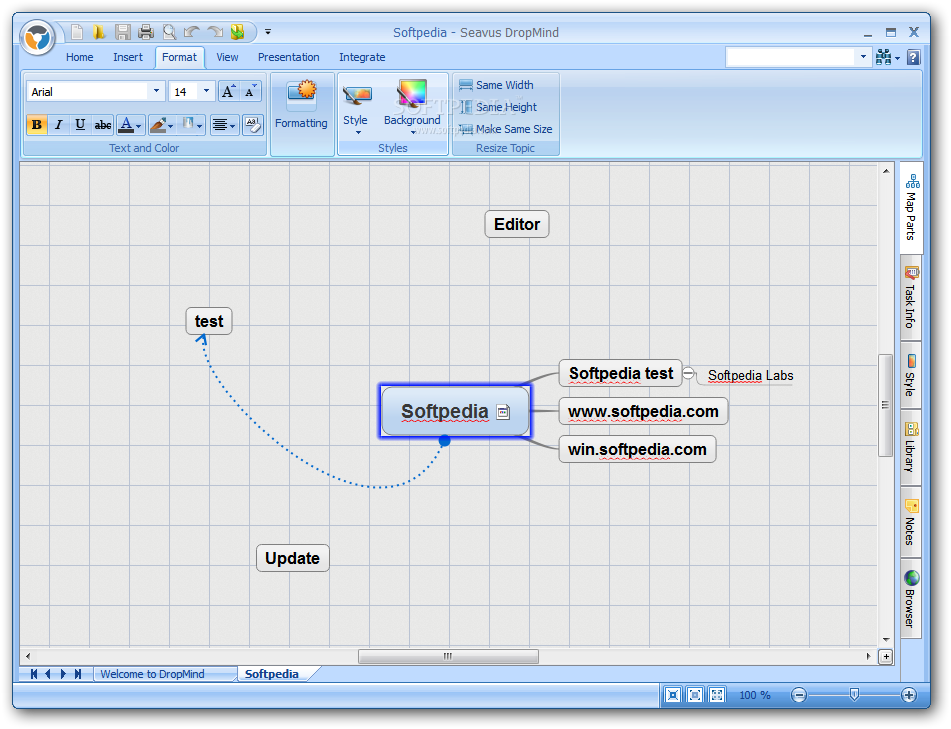This screenshot has width=951, height=729.
Task: Open the fill color bucket dropdown
Action: click(x=199, y=126)
